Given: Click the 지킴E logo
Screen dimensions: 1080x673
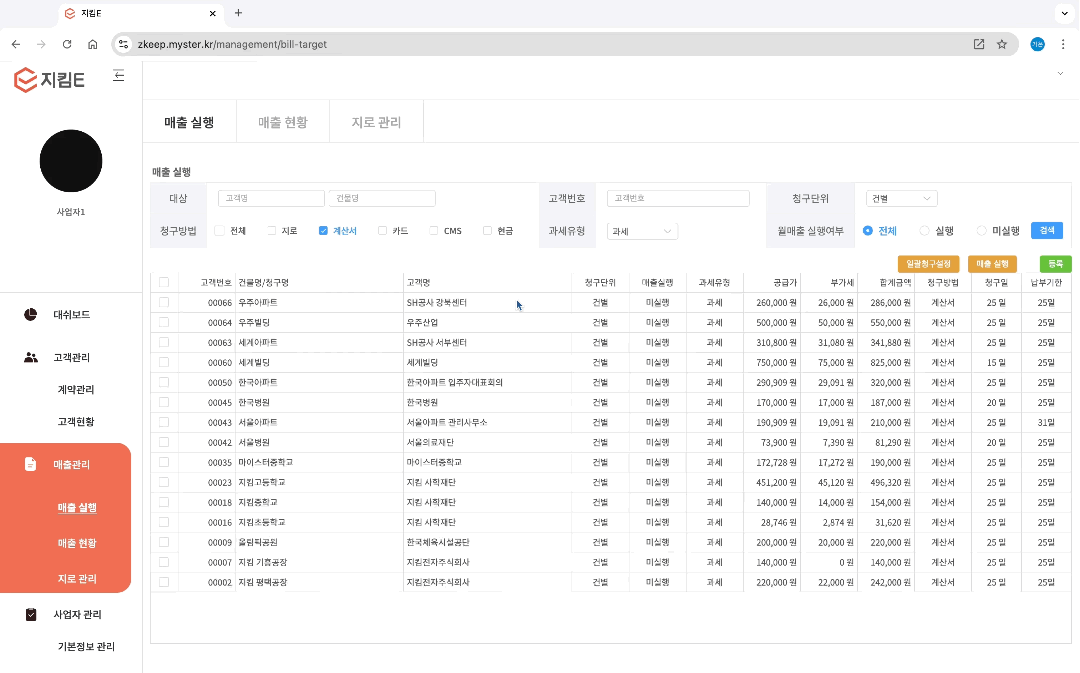Looking at the screenshot, I should coord(50,81).
